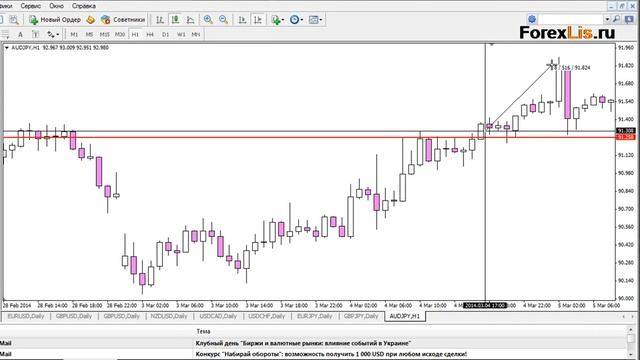Switch to NZDUSD,Daily chart tab
640x360 pixels.
tap(169, 316)
